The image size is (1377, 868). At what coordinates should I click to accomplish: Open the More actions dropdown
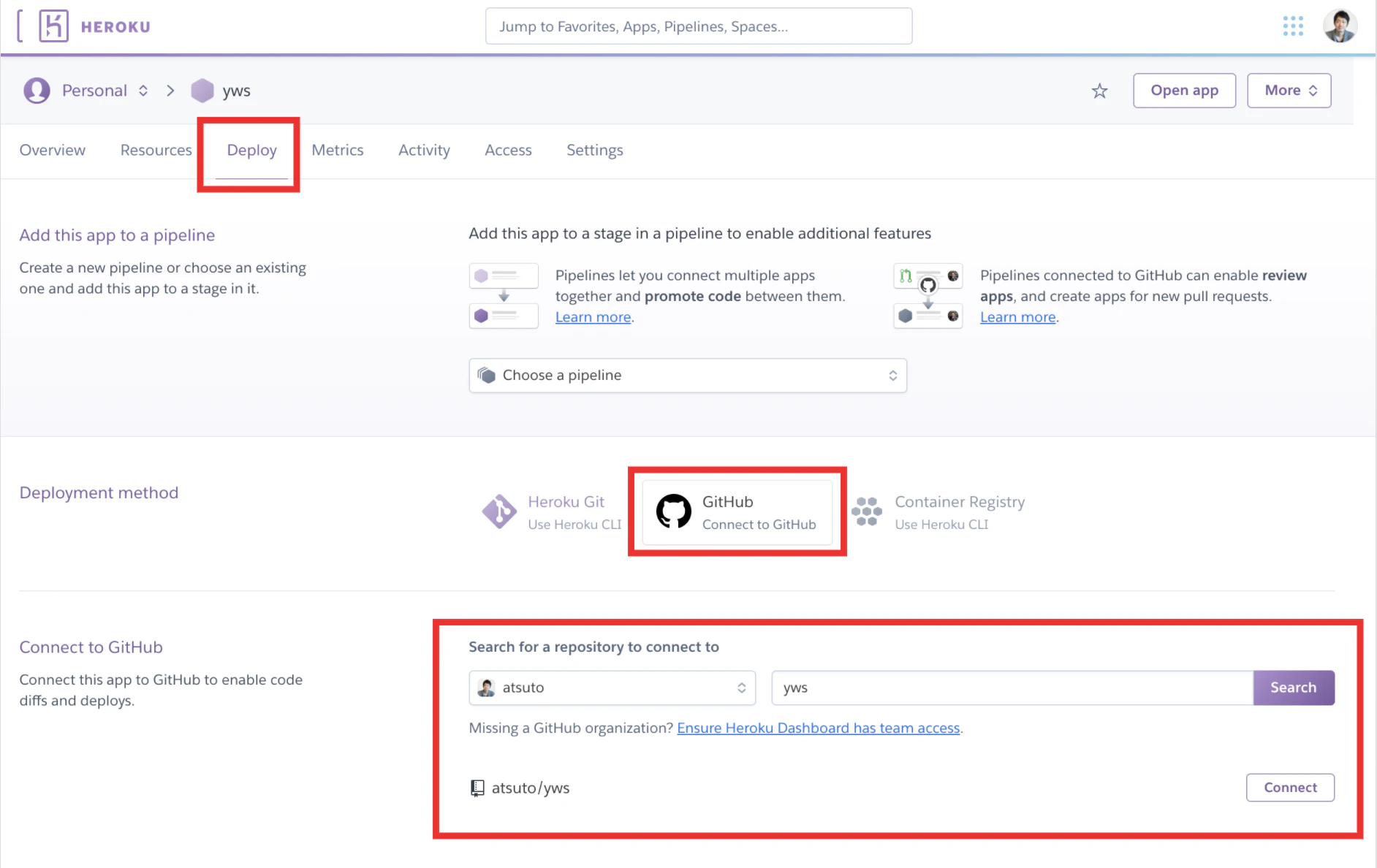coord(1289,91)
